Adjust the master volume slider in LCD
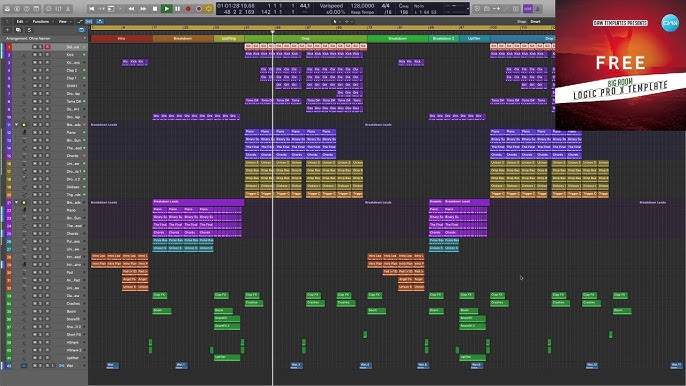Image resolution: width=686 pixels, height=386 pixels. (455, 6)
